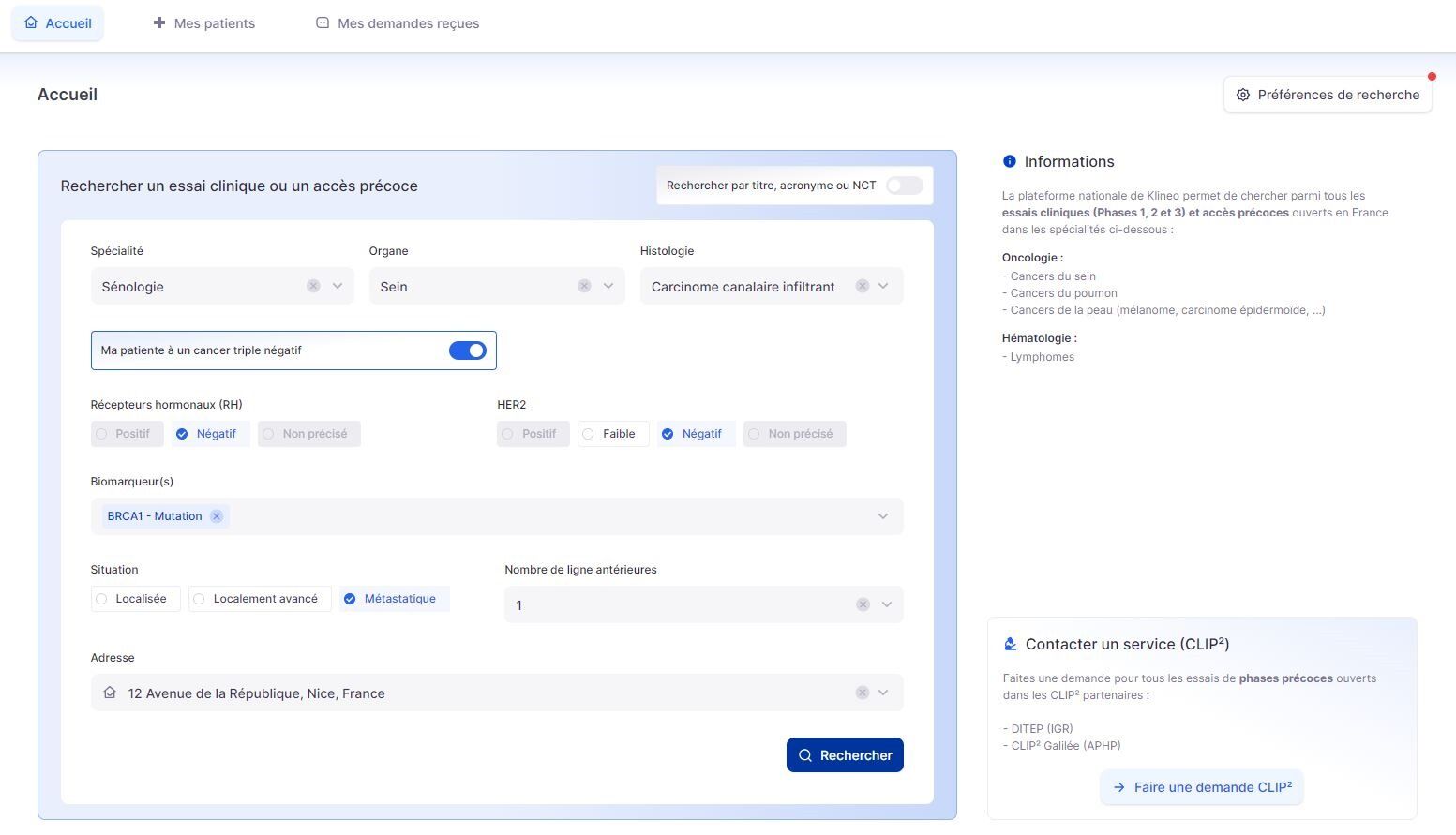1456x835 pixels.
Task: Clear the Nice address field
Action: click(x=862, y=693)
